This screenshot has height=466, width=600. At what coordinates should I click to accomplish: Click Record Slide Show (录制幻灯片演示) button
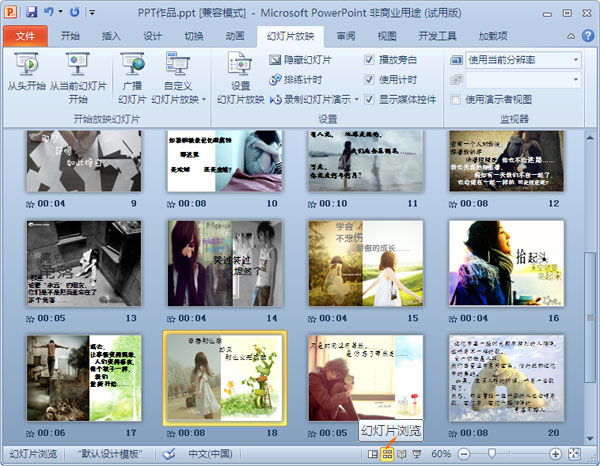point(310,99)
